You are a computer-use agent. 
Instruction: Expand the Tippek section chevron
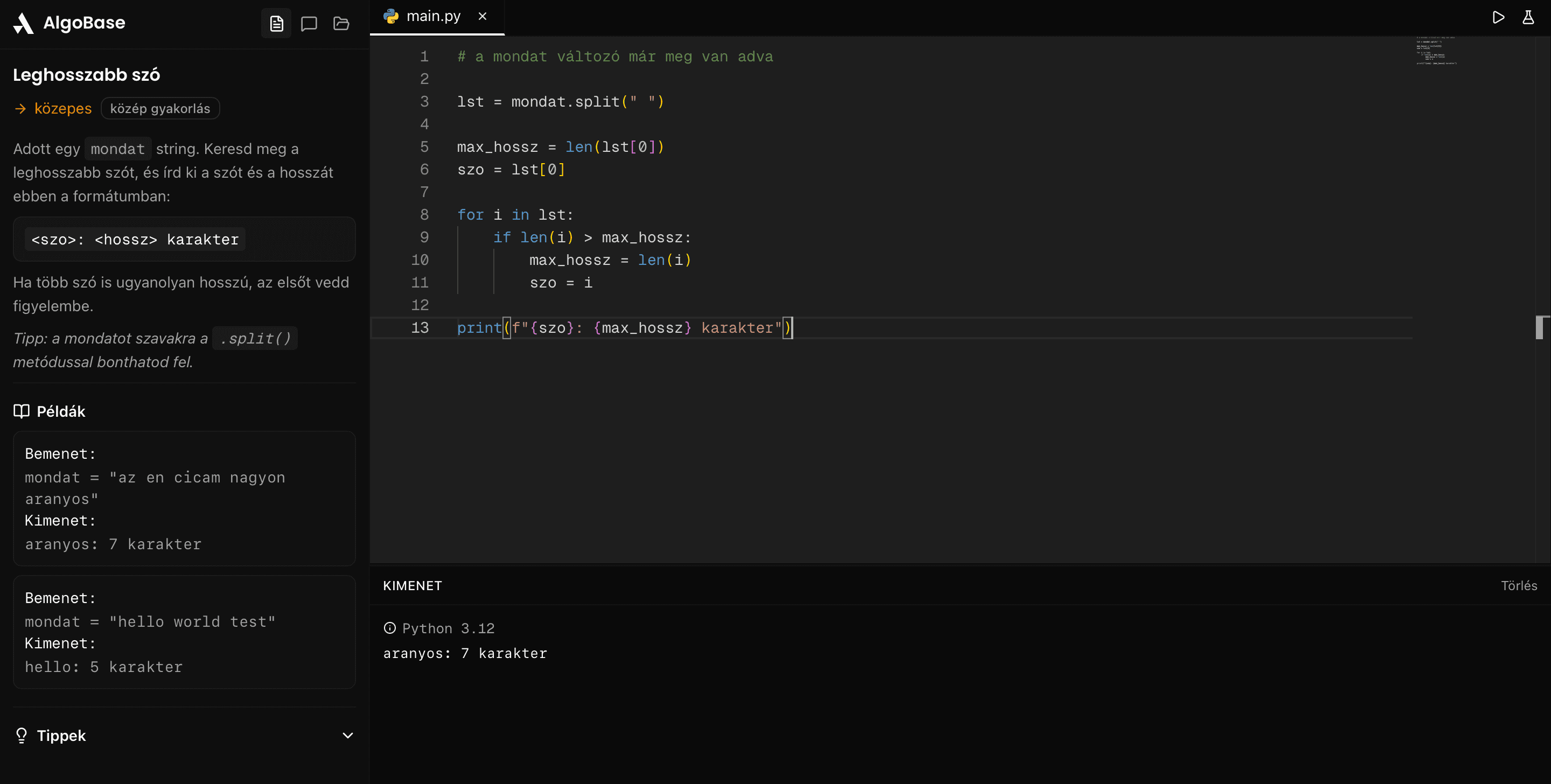pyautogui.click(x=347, y=735)
